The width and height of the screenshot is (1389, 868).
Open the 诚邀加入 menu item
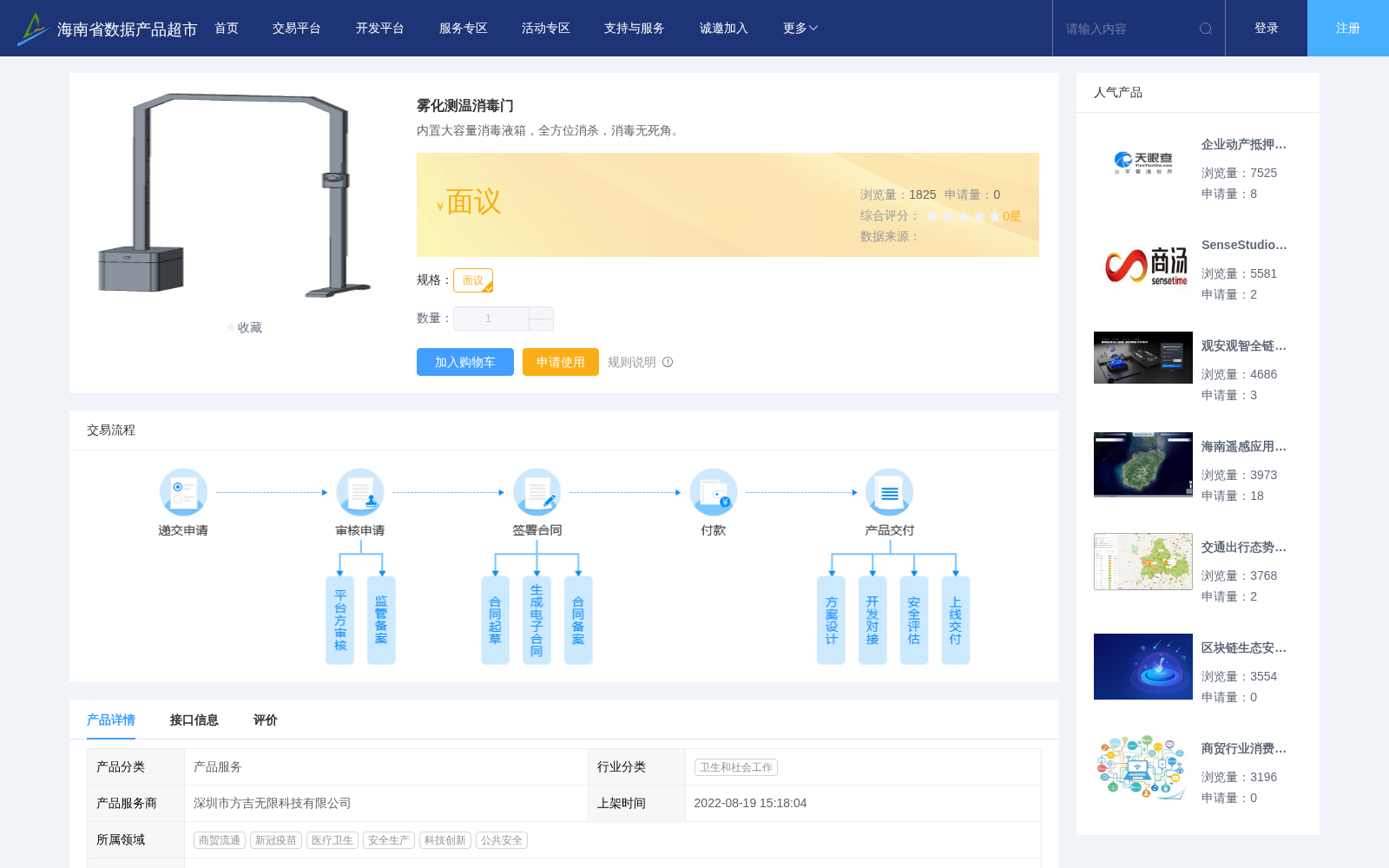(x=724, y=29)
